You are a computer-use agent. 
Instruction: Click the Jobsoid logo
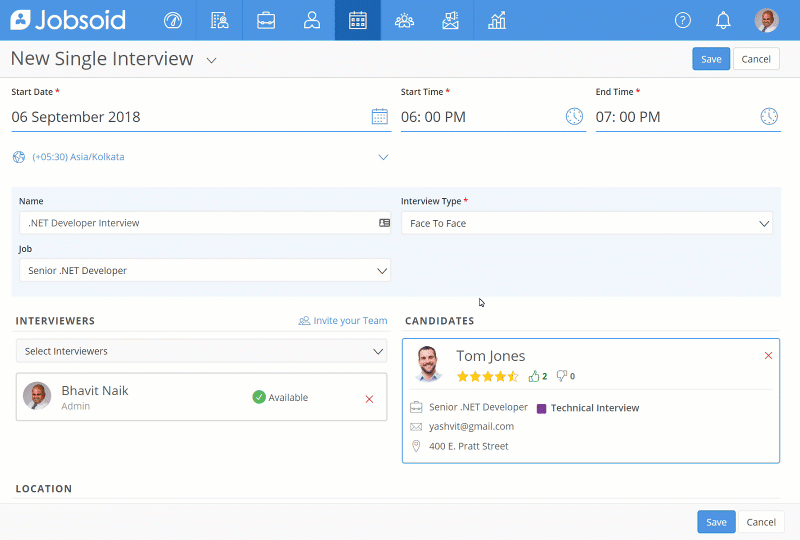[x=68, y=20]
